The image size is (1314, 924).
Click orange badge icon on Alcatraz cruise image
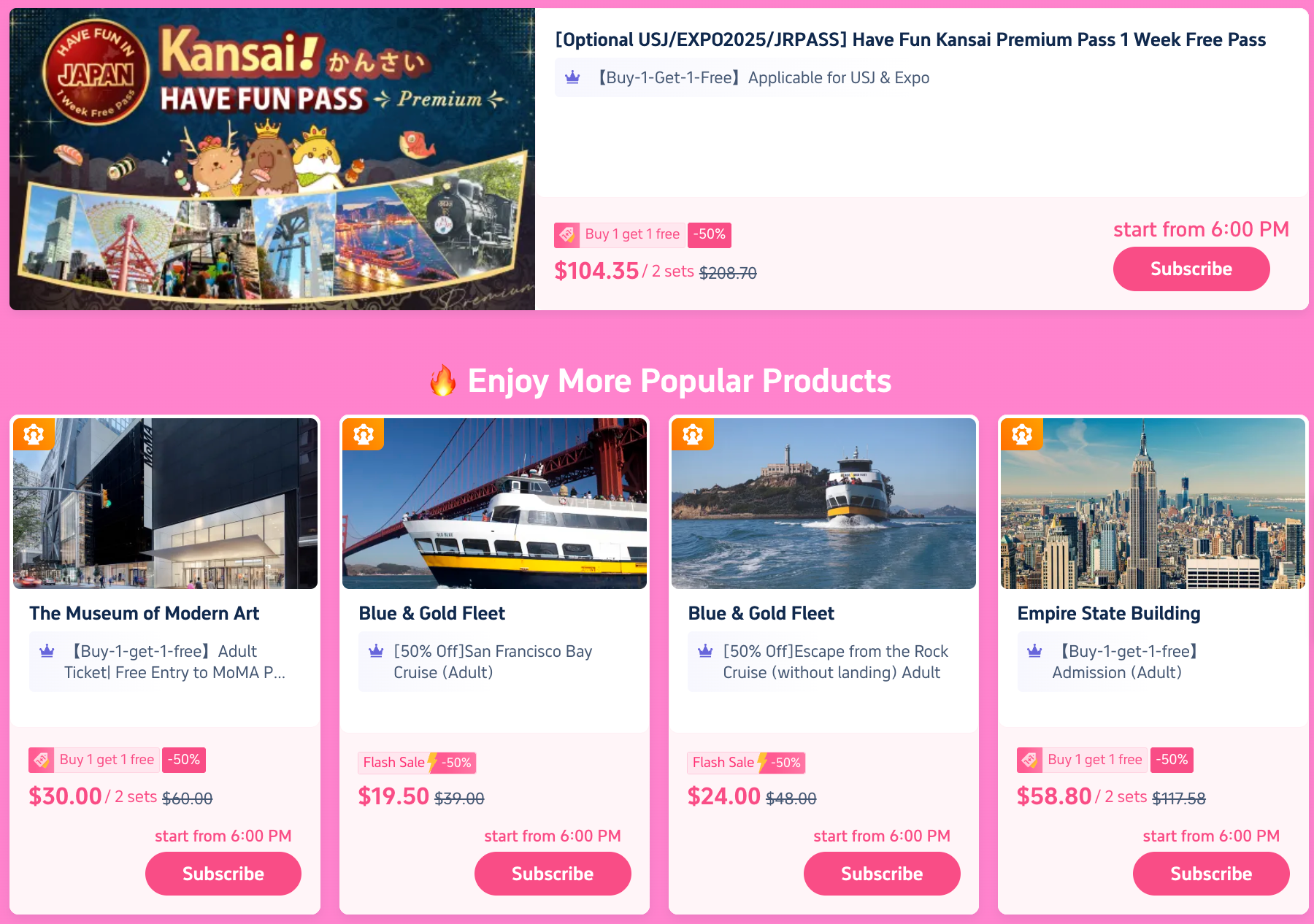click(692, 434)
